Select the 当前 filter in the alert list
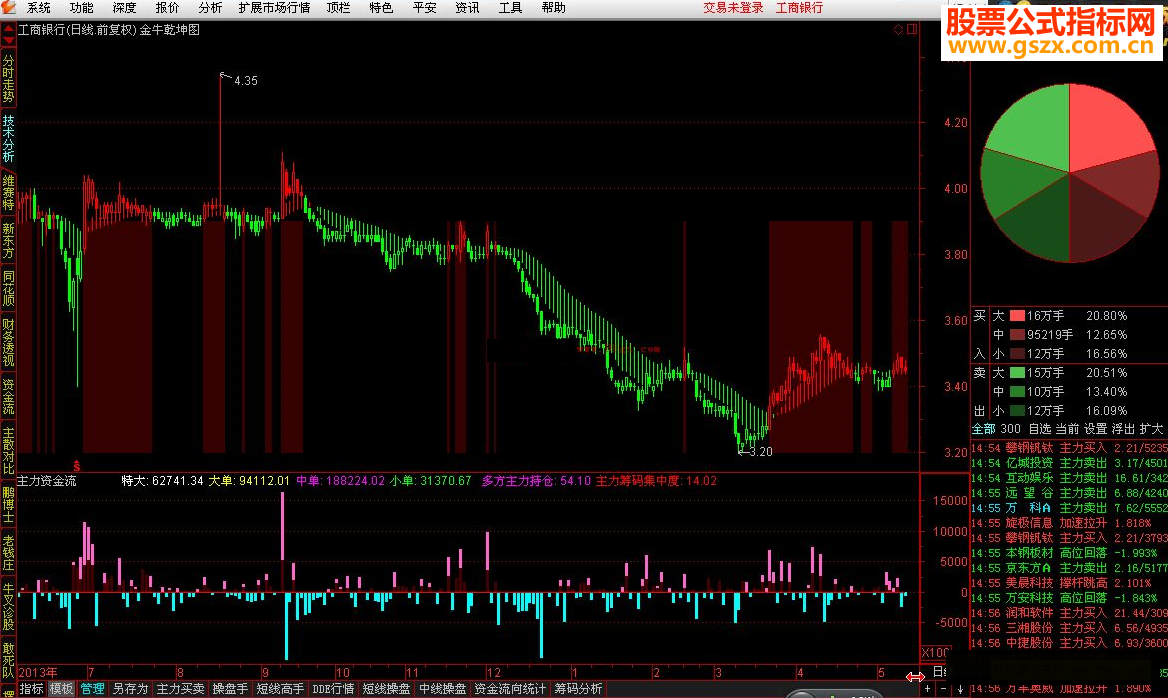 1067,429
